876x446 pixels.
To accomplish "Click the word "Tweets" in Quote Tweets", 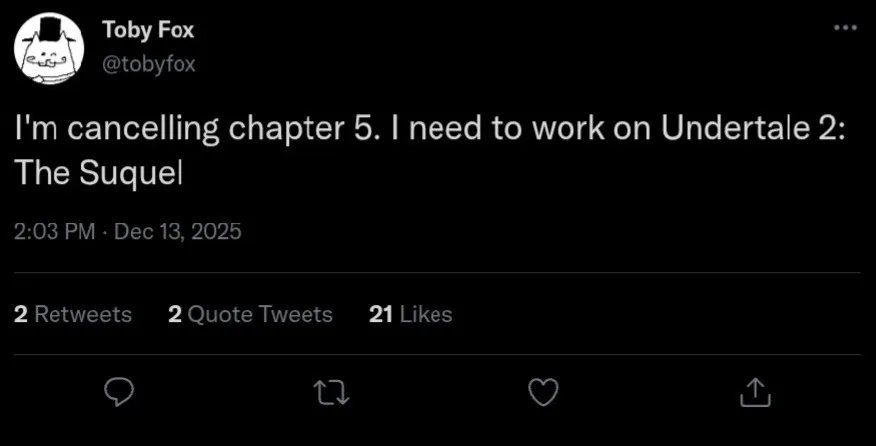I will [295, 314].
